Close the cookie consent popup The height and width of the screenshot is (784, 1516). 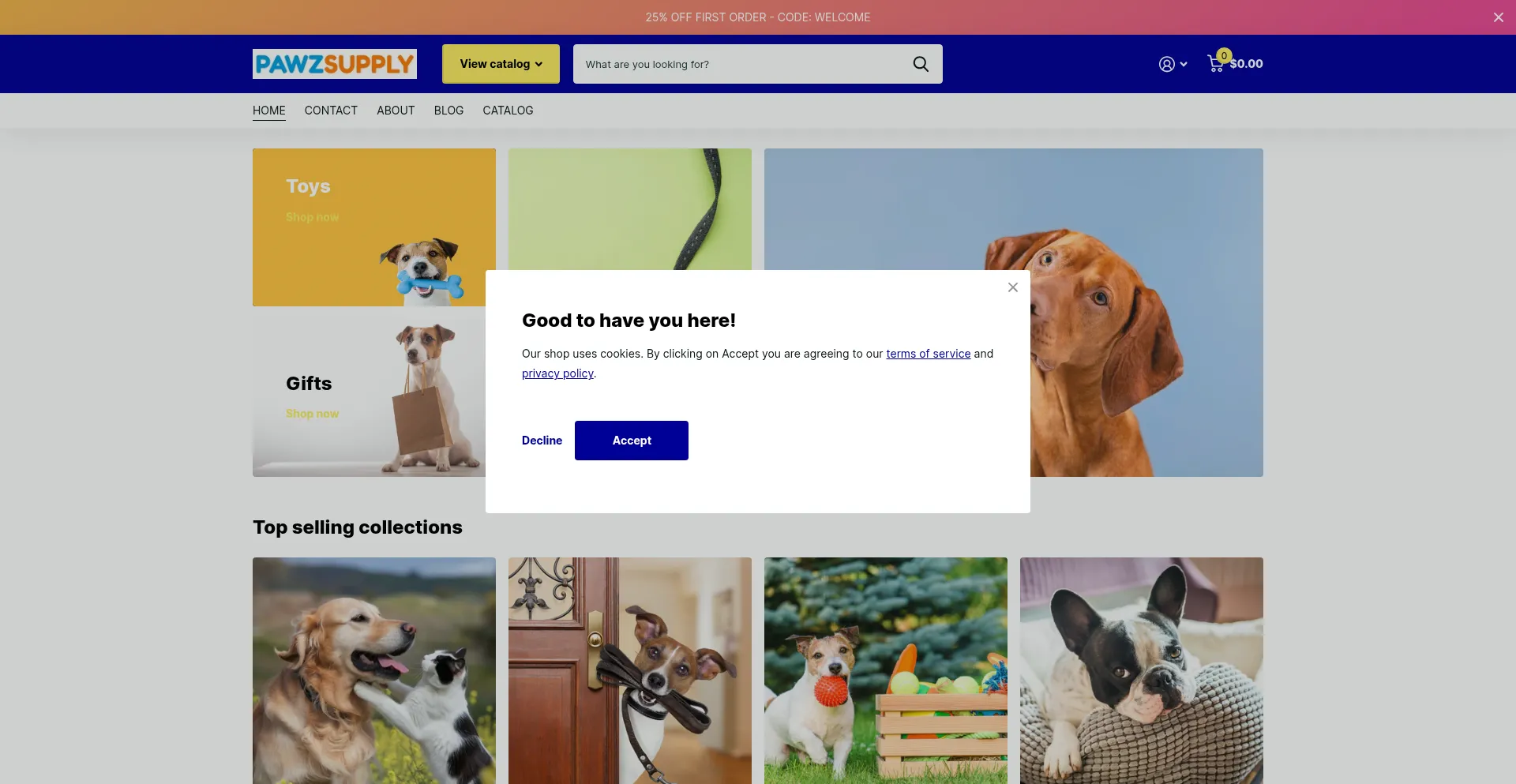pyautogui.click(x=1012, y=287)
